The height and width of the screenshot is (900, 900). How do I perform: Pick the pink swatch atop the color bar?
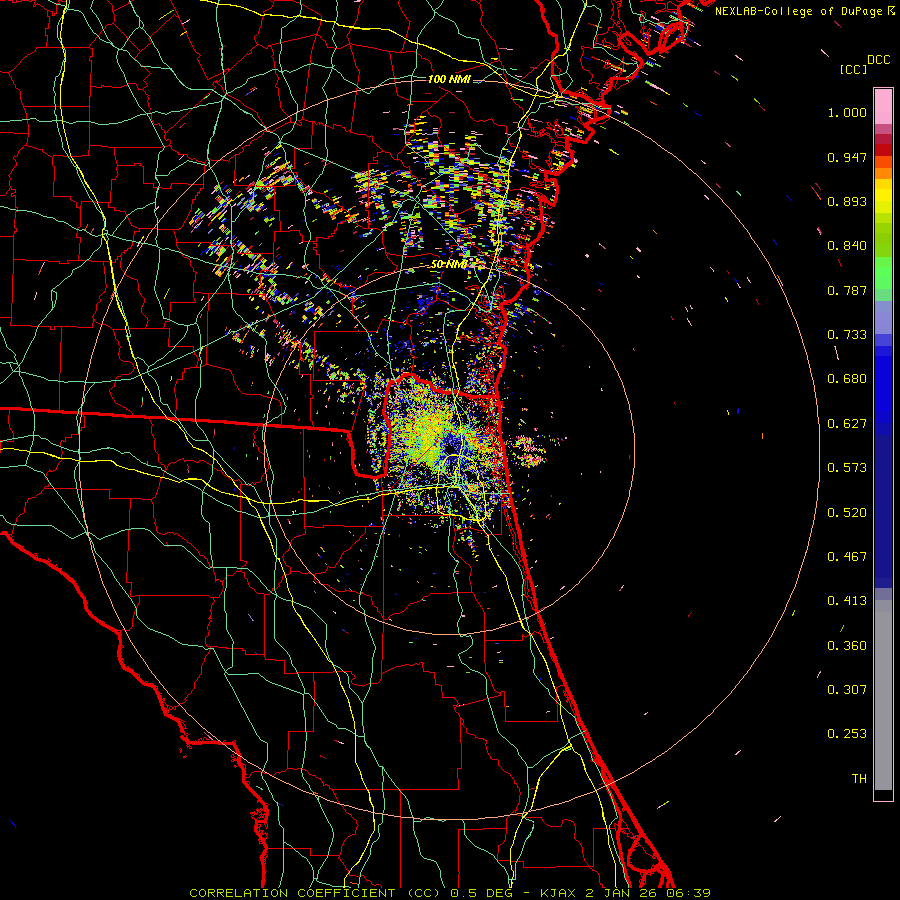(x=883, y=106)
